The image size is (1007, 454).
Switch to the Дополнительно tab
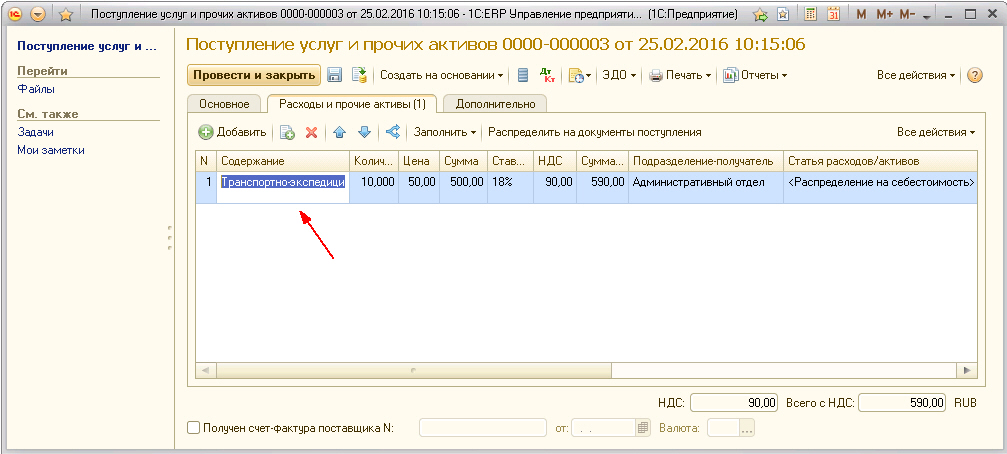pos(495,103)
